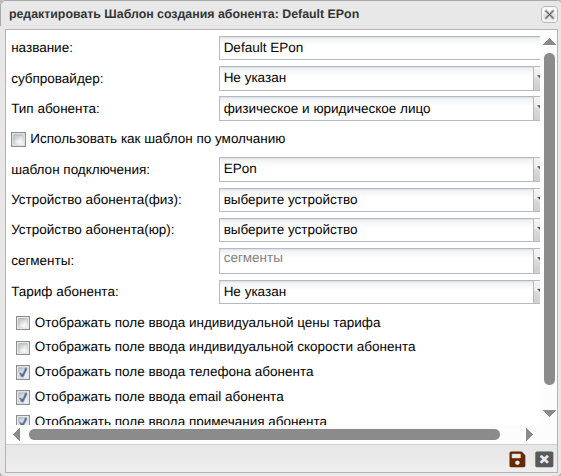Viewport: 561px width, 476px height.
Task: Click the horizontal scrollbar right arrow
Action: [x=529, y=434]
